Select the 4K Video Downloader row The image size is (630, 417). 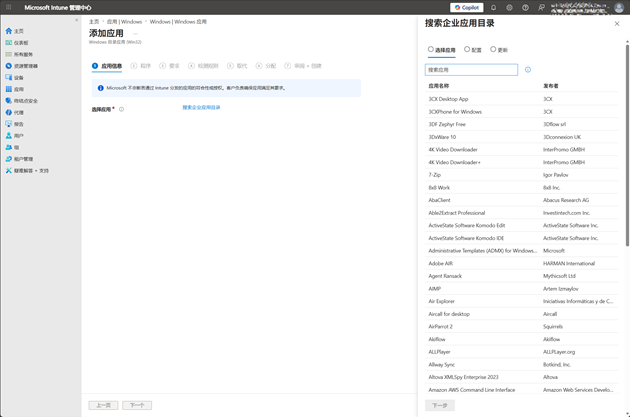coord(522,149)
